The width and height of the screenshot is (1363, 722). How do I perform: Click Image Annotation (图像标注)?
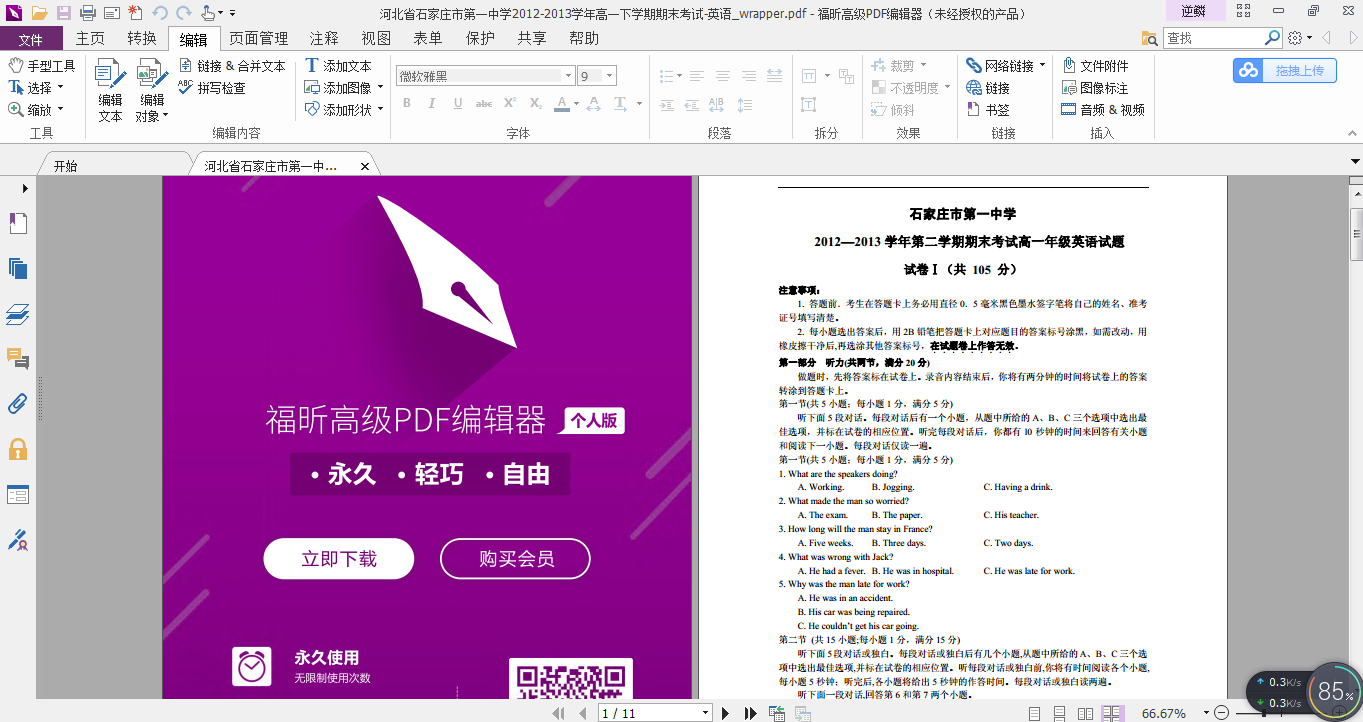[x=1095, y=88]
